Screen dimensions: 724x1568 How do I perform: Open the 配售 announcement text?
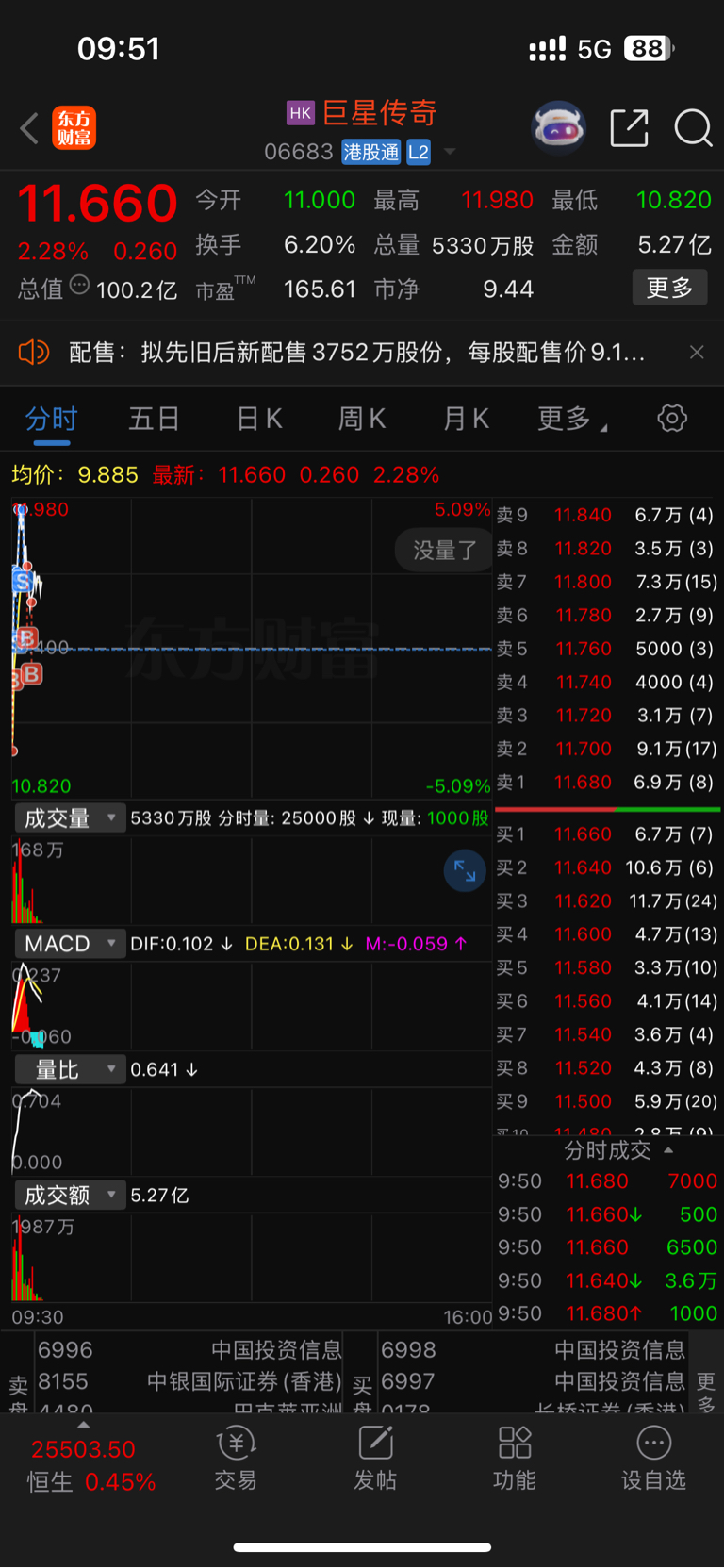coord(357,353)
